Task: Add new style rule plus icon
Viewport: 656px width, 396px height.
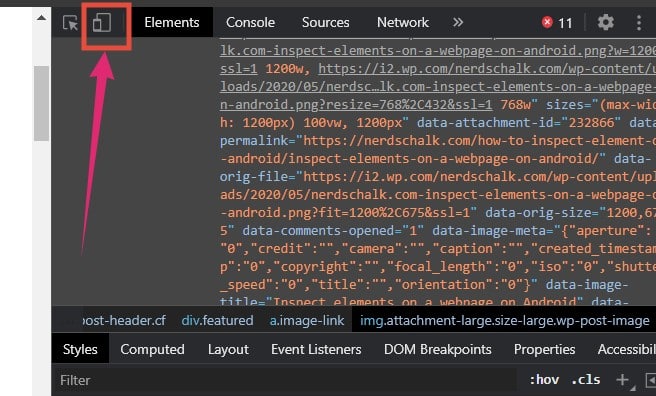Action: pos(623,380)
